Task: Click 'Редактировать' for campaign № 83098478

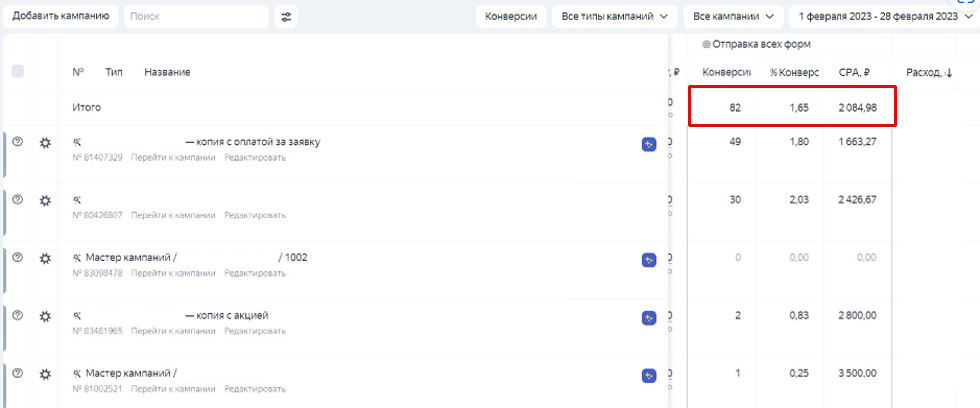Action: [x=255, y=273]
